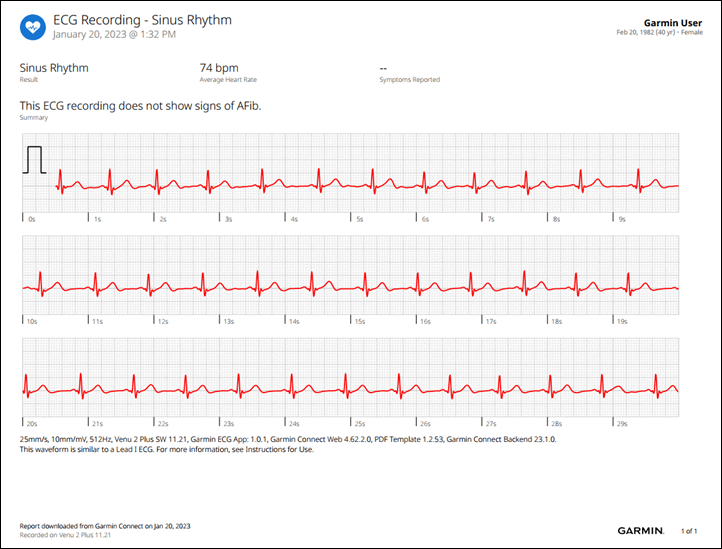Click the third ECG strip starting at 20s
Viewport: 722px width, 549px height.
pyautogui.click(x=350, y=377)
